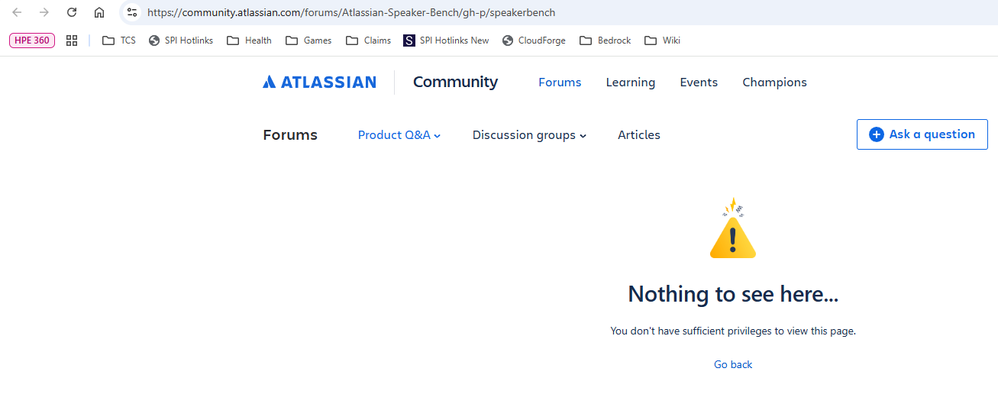The width and height of the screenshot is (998, 404).
Task: Click the Ask a question button
Action: coord(922,134)
